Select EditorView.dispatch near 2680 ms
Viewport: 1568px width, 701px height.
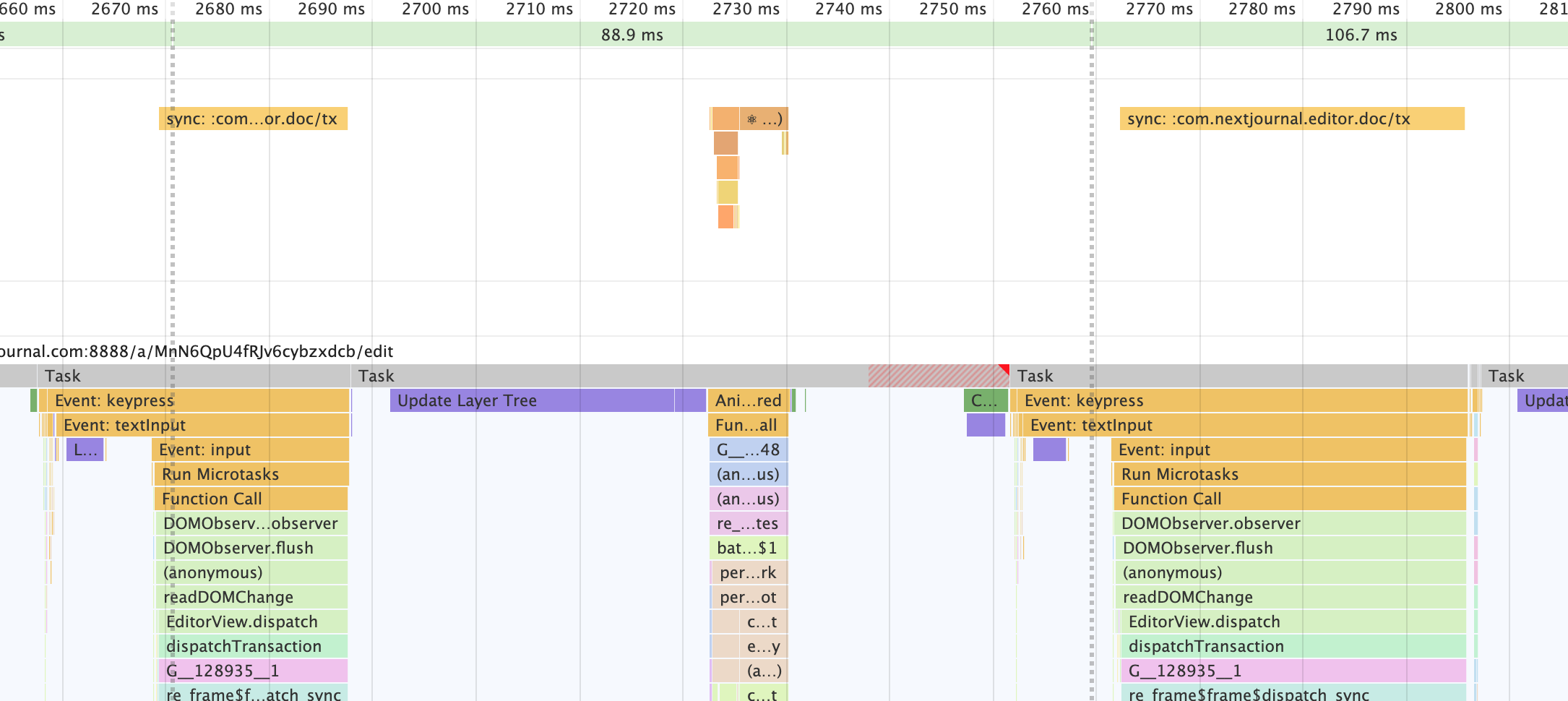pyautogui.click(x=253, y=622)
